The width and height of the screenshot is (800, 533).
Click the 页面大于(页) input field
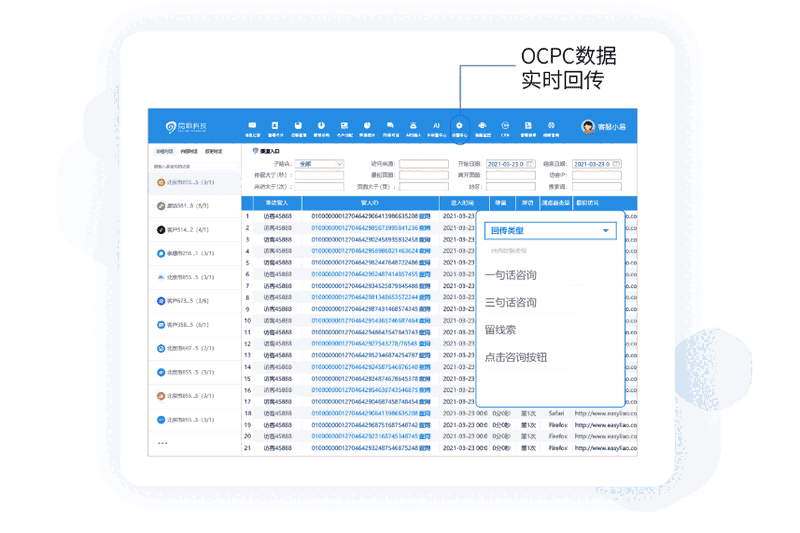pos(423,187)
